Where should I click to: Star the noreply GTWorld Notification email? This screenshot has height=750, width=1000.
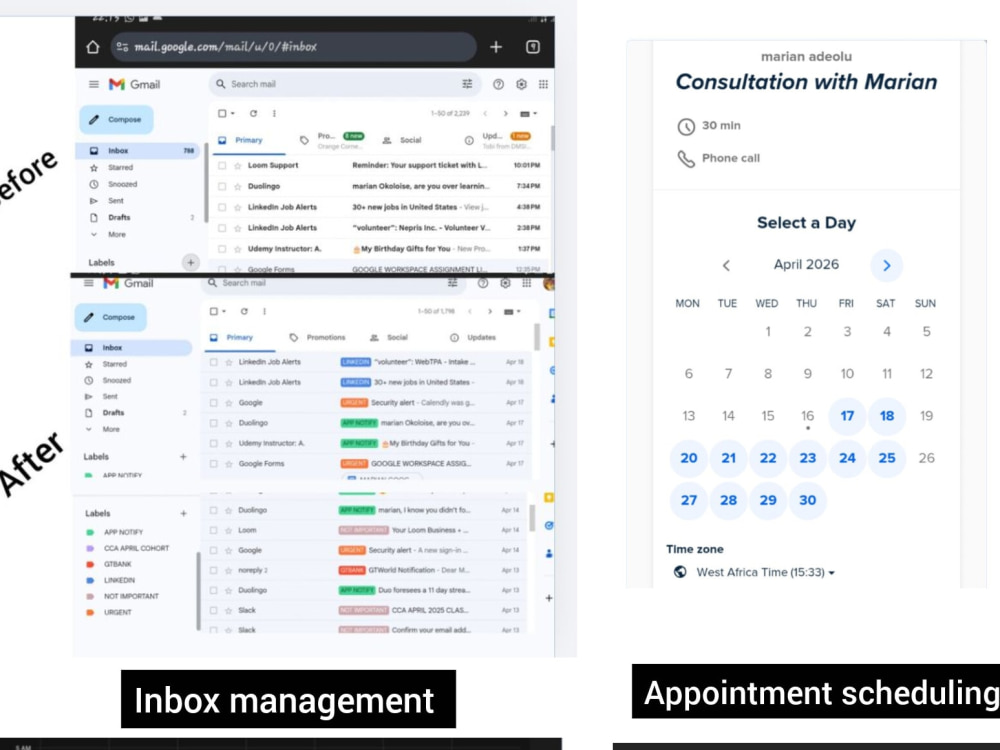(x=228, y=571)
